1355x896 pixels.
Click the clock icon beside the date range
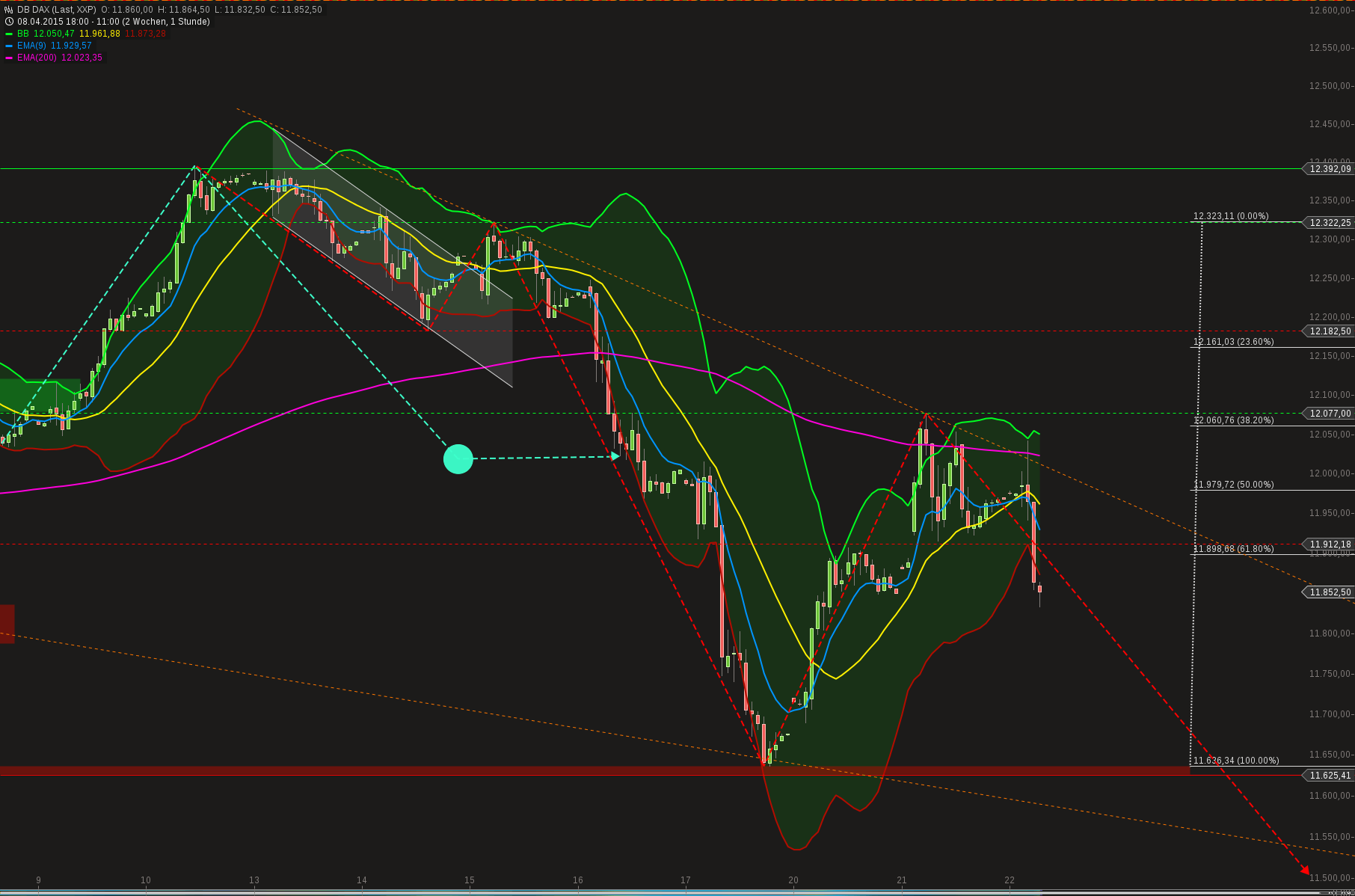9,22
